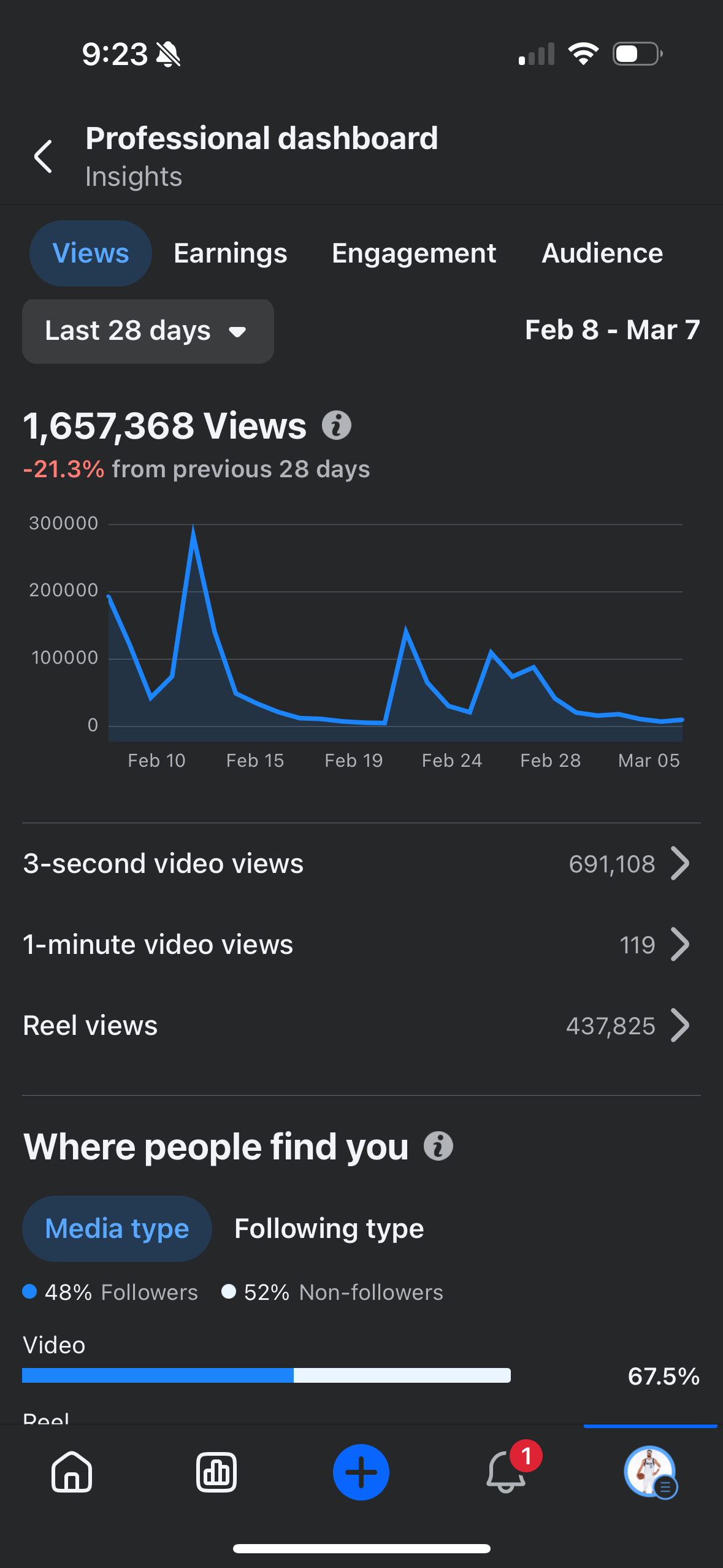The width and height of the screenshot is (723, 1568).
Task: Tap the Video percentage bar
Action: [267, 1375]
